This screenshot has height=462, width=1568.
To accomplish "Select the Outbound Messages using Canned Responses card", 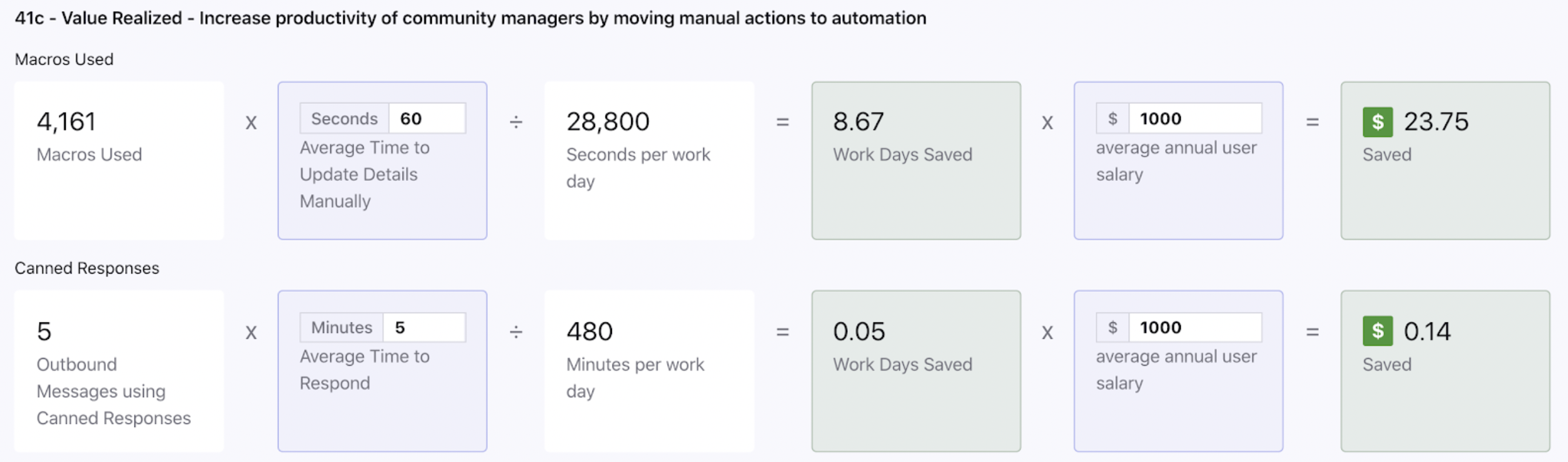I will [x=119, y=371].
